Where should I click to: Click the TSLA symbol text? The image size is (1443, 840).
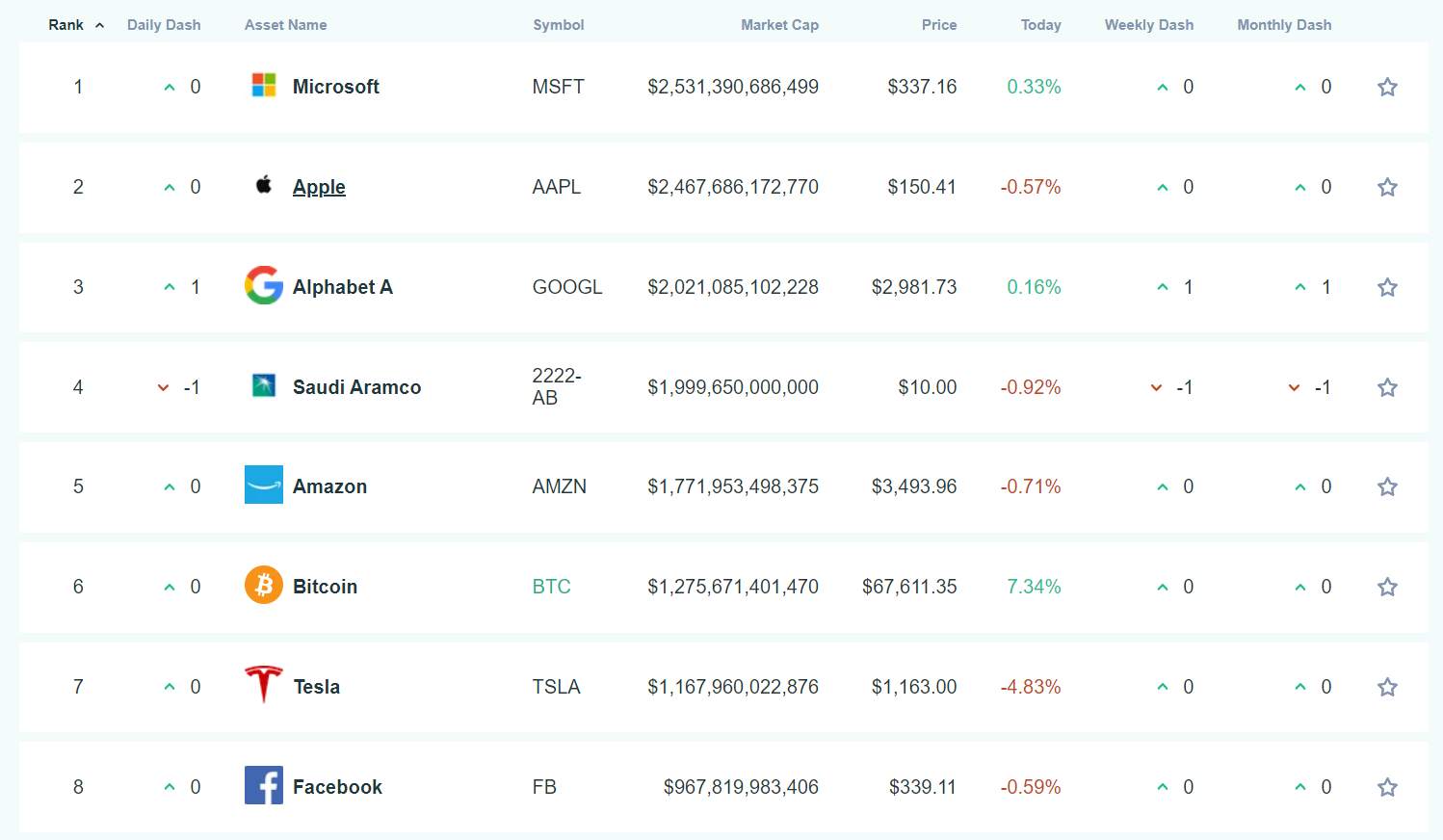tap(557, 687)
